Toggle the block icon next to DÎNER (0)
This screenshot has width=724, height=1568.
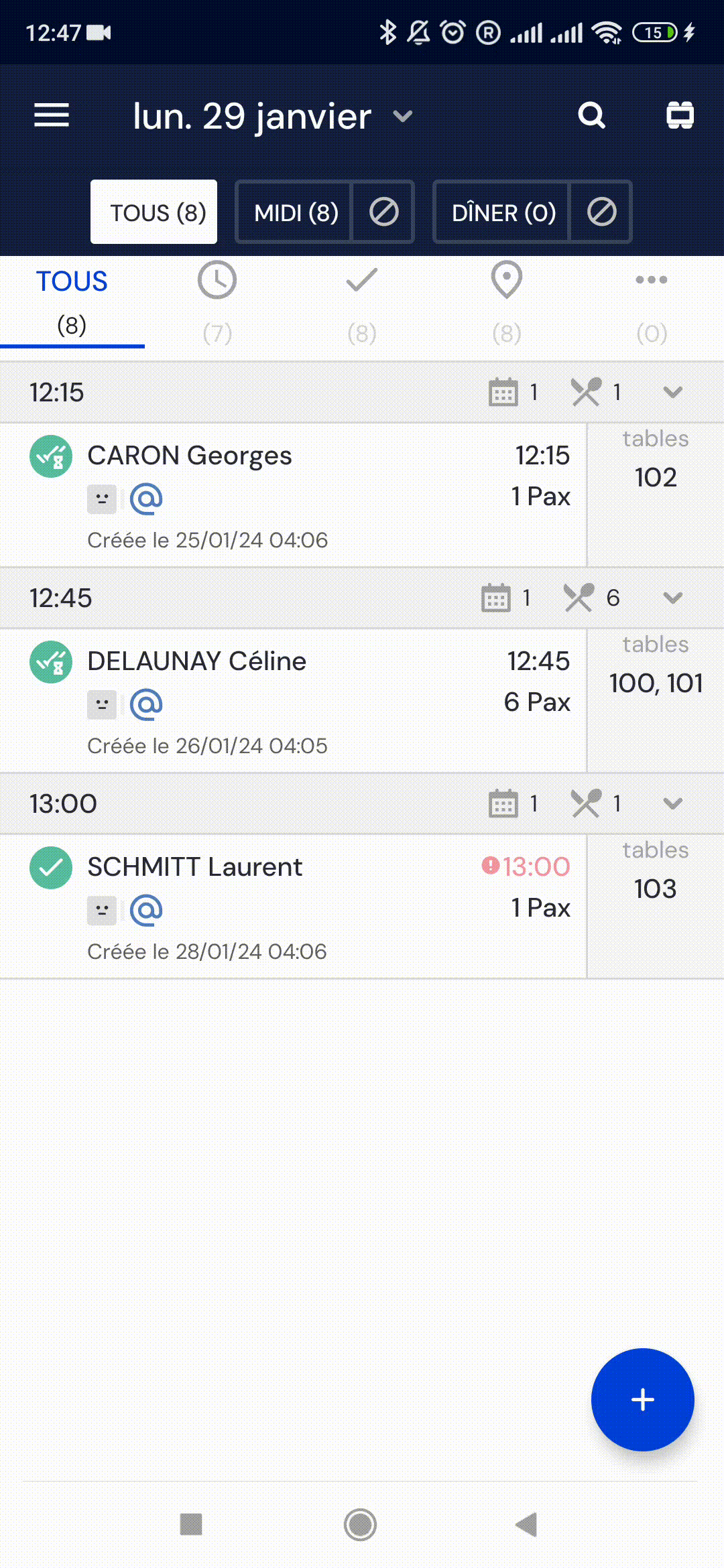[x=601, y=212]
